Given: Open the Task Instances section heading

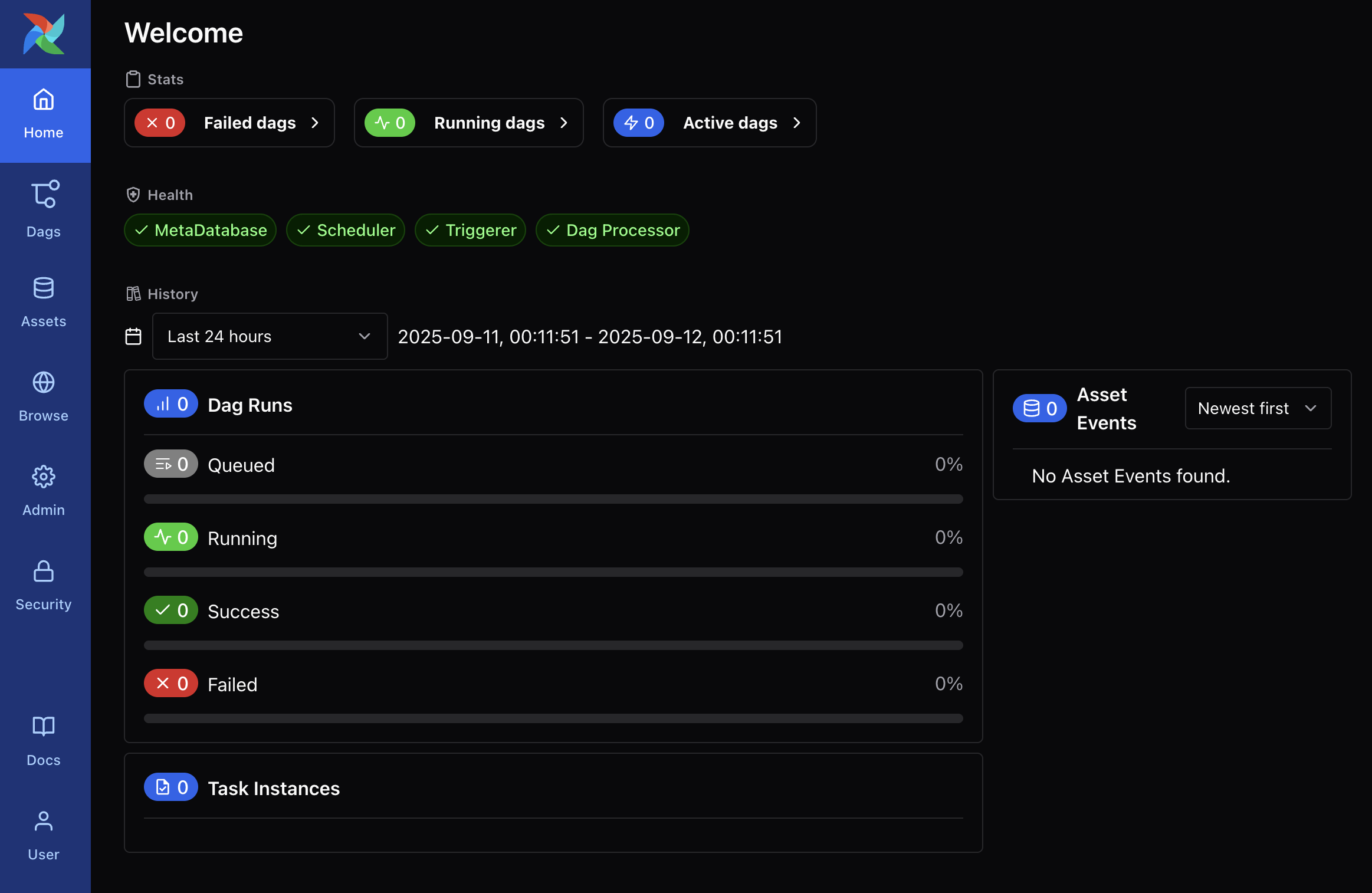Looking at the screenshot, I should click(x=274, y=788).
